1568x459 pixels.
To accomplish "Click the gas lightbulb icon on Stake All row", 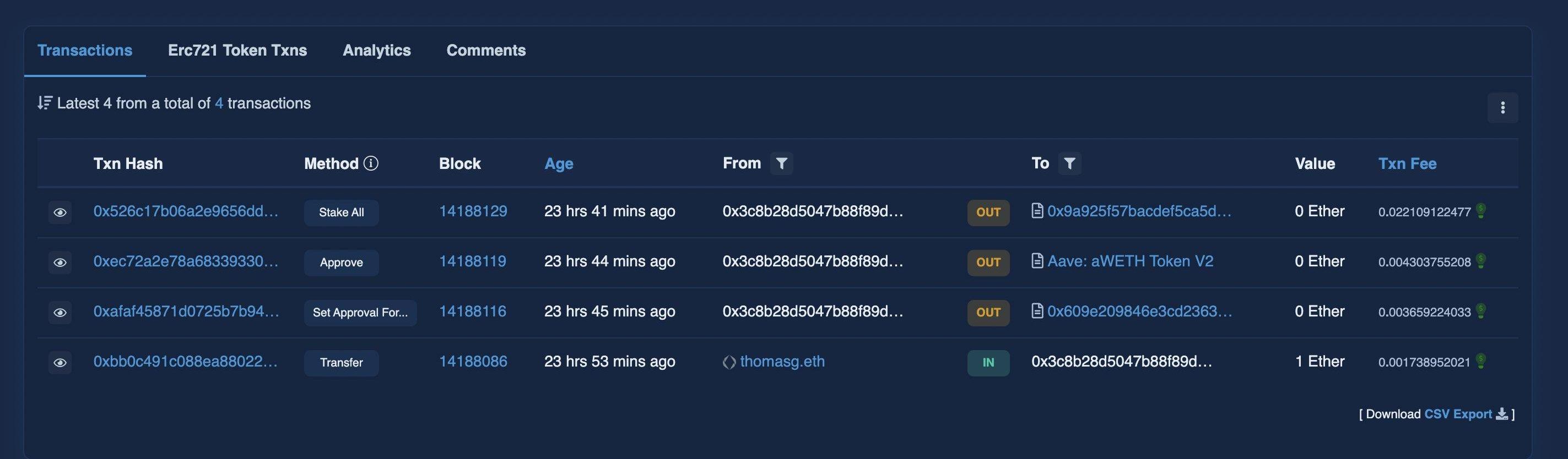I will coord(1481,210).
